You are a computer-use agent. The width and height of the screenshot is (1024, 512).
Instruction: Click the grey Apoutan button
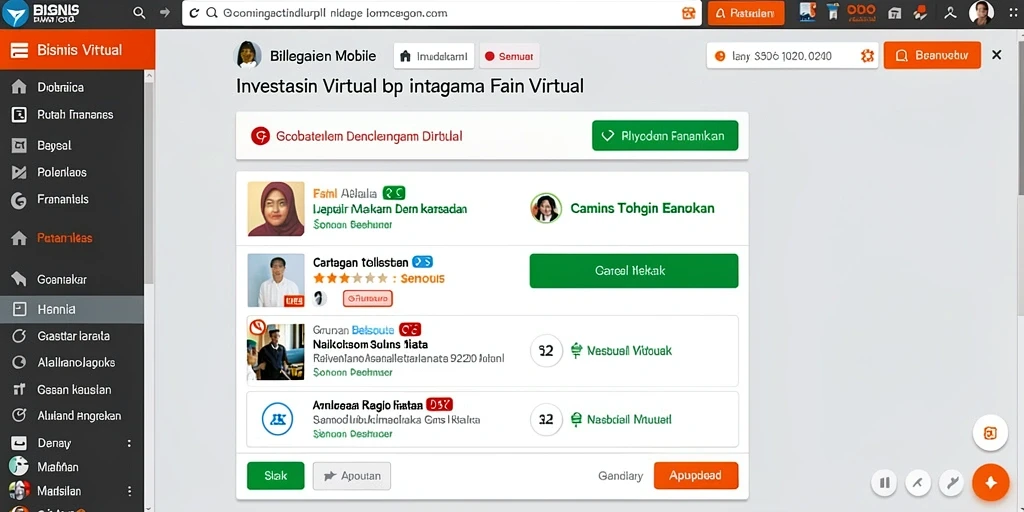(352, 476)
